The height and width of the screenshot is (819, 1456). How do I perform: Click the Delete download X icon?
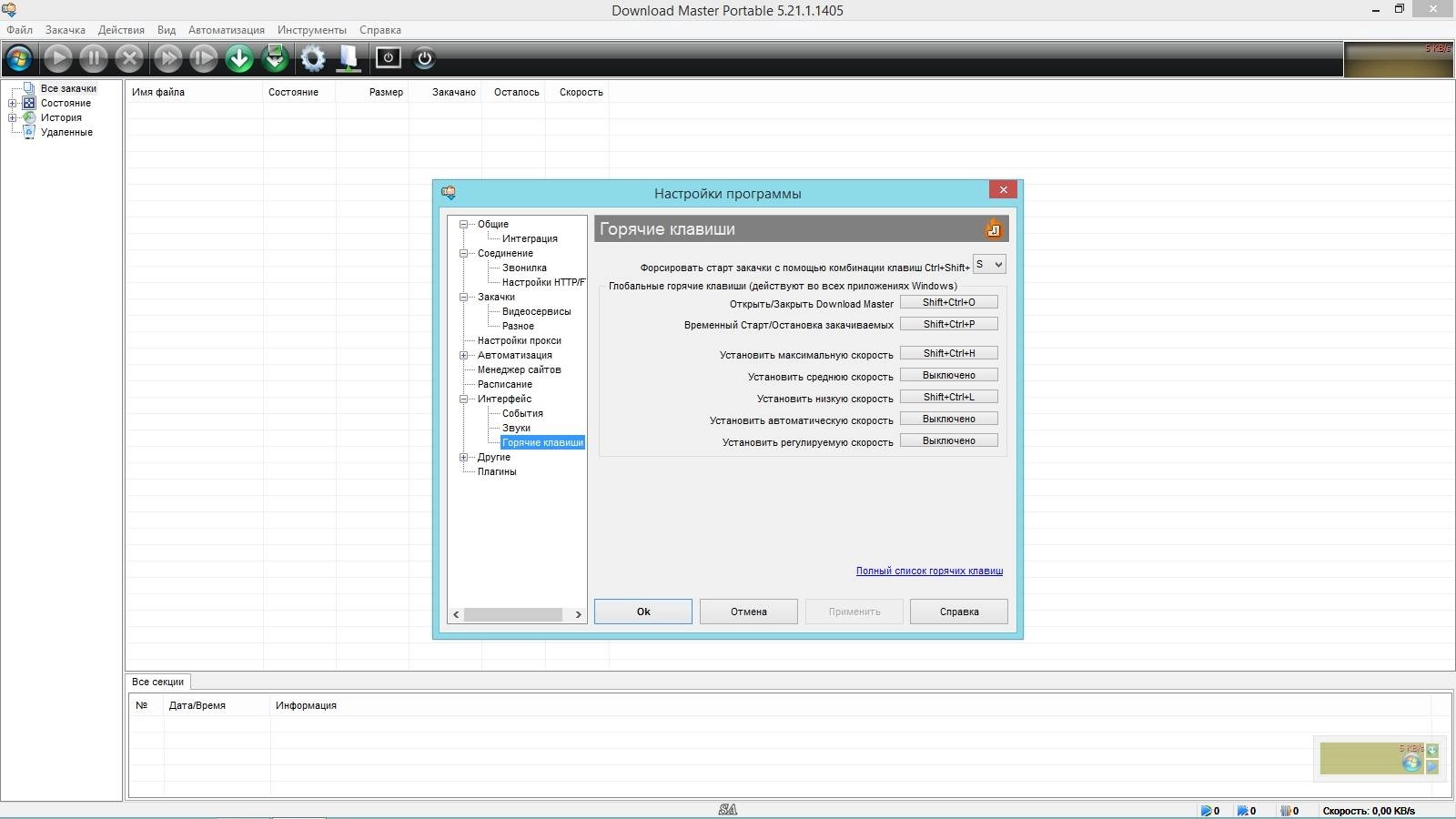[x=129, y=58]
